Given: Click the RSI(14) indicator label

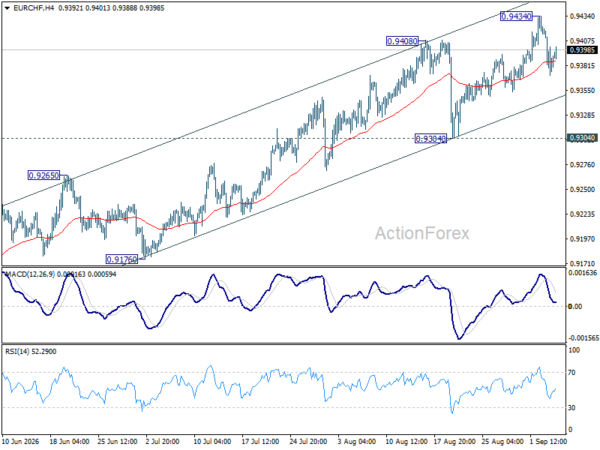Looking at the screenshot, I should click(15, 351).
